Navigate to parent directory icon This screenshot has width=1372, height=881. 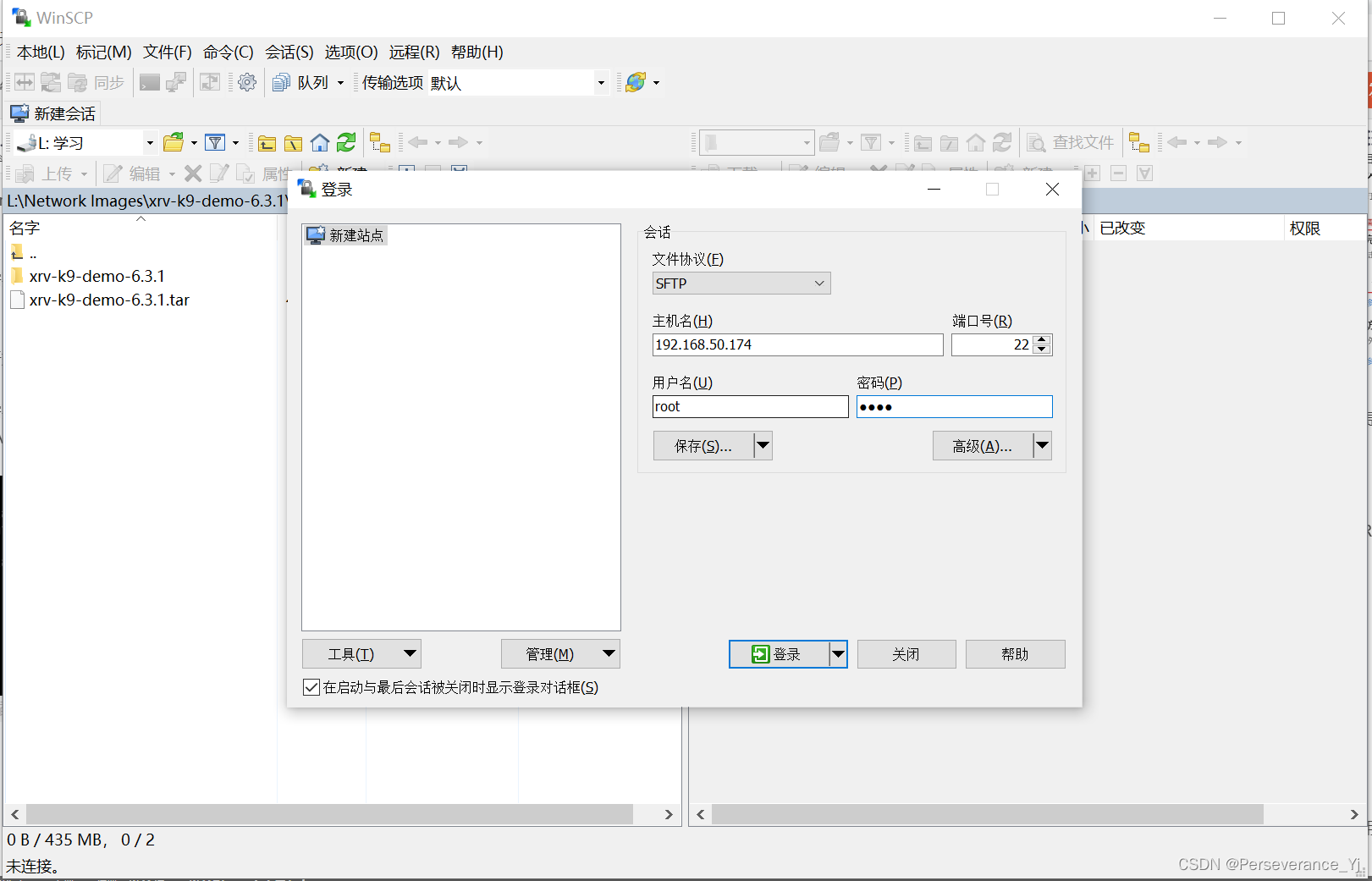(x=267, y=142)
